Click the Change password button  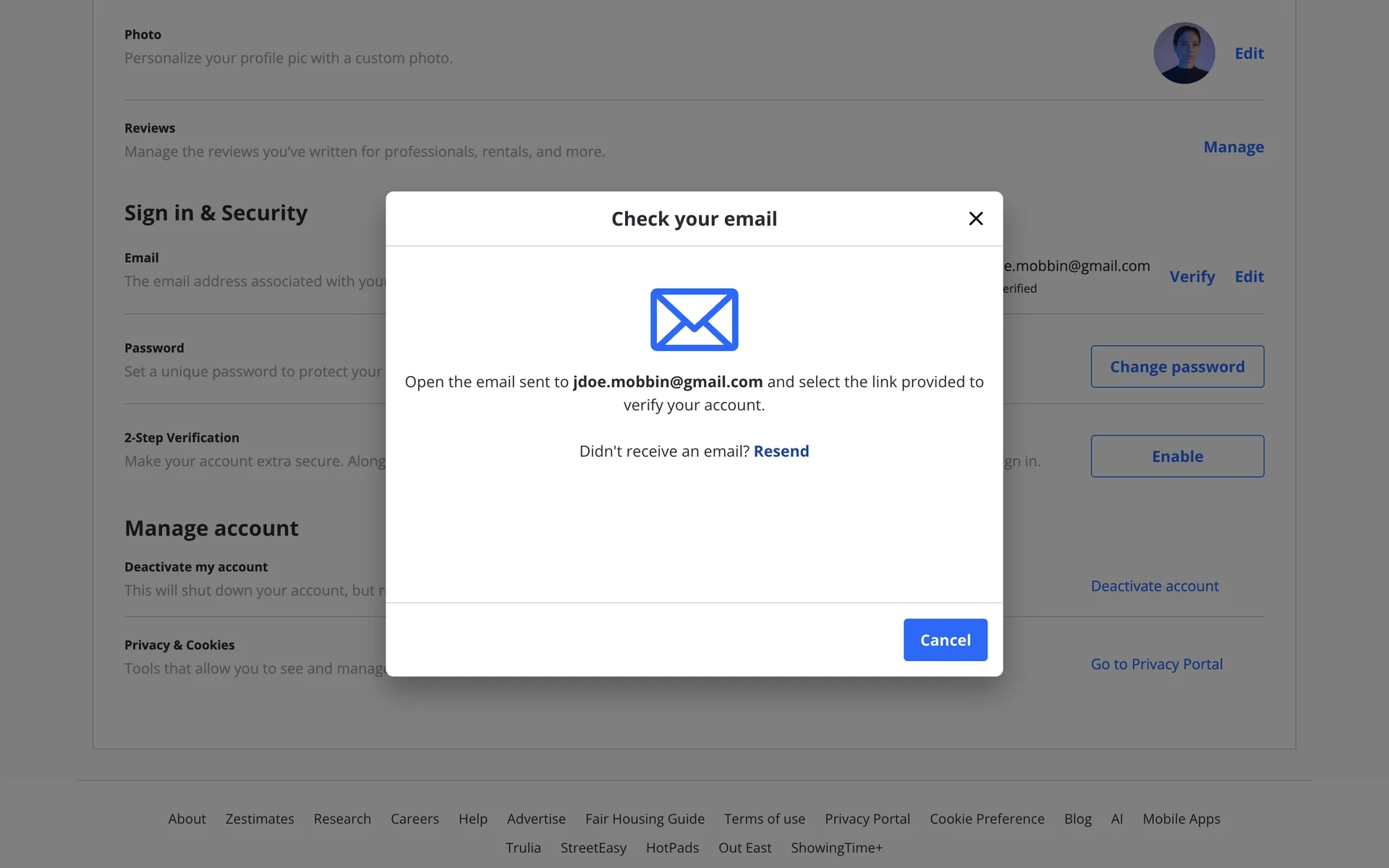[1177, 367]
